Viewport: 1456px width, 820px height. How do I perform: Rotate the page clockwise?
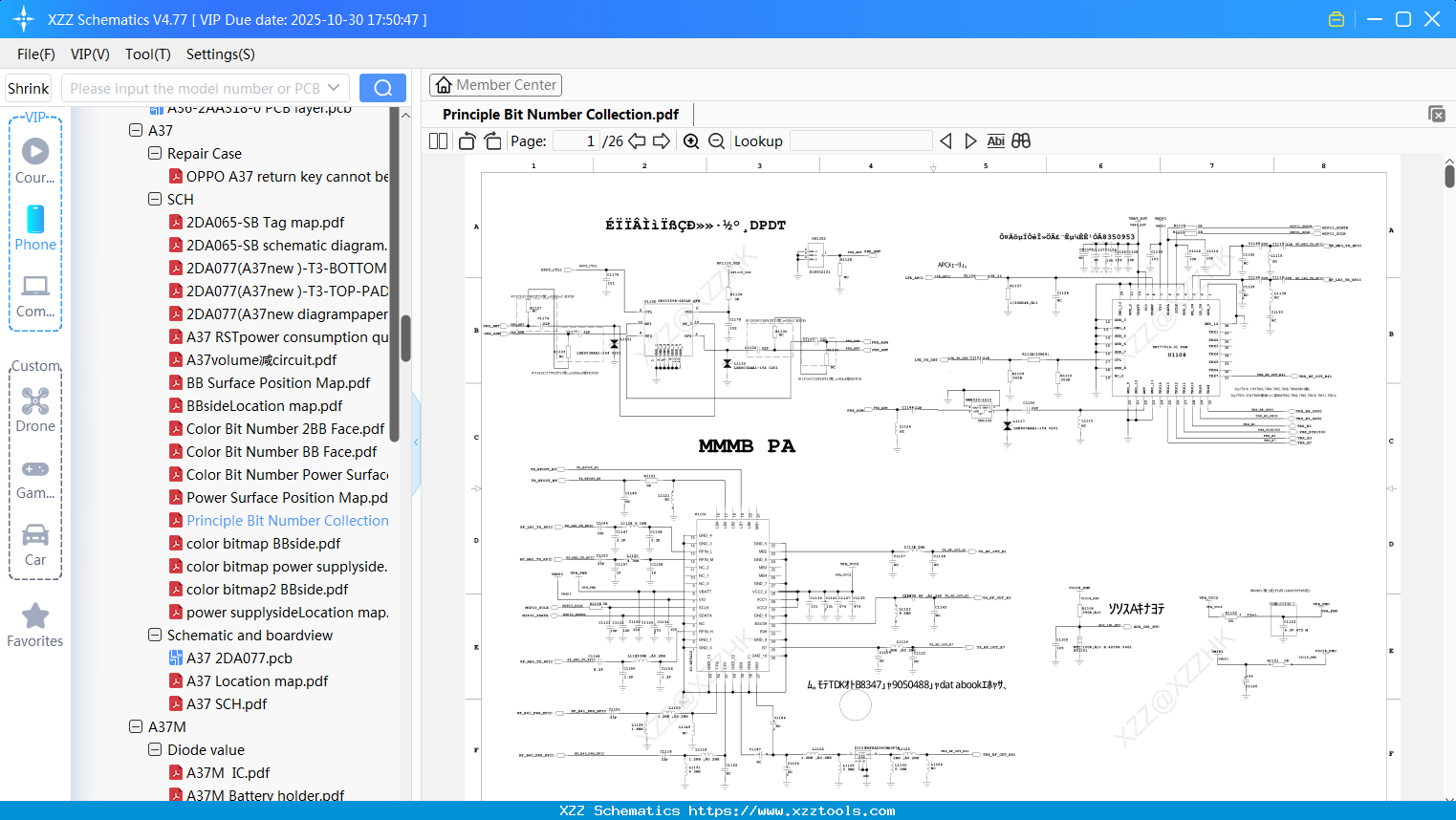492,141
